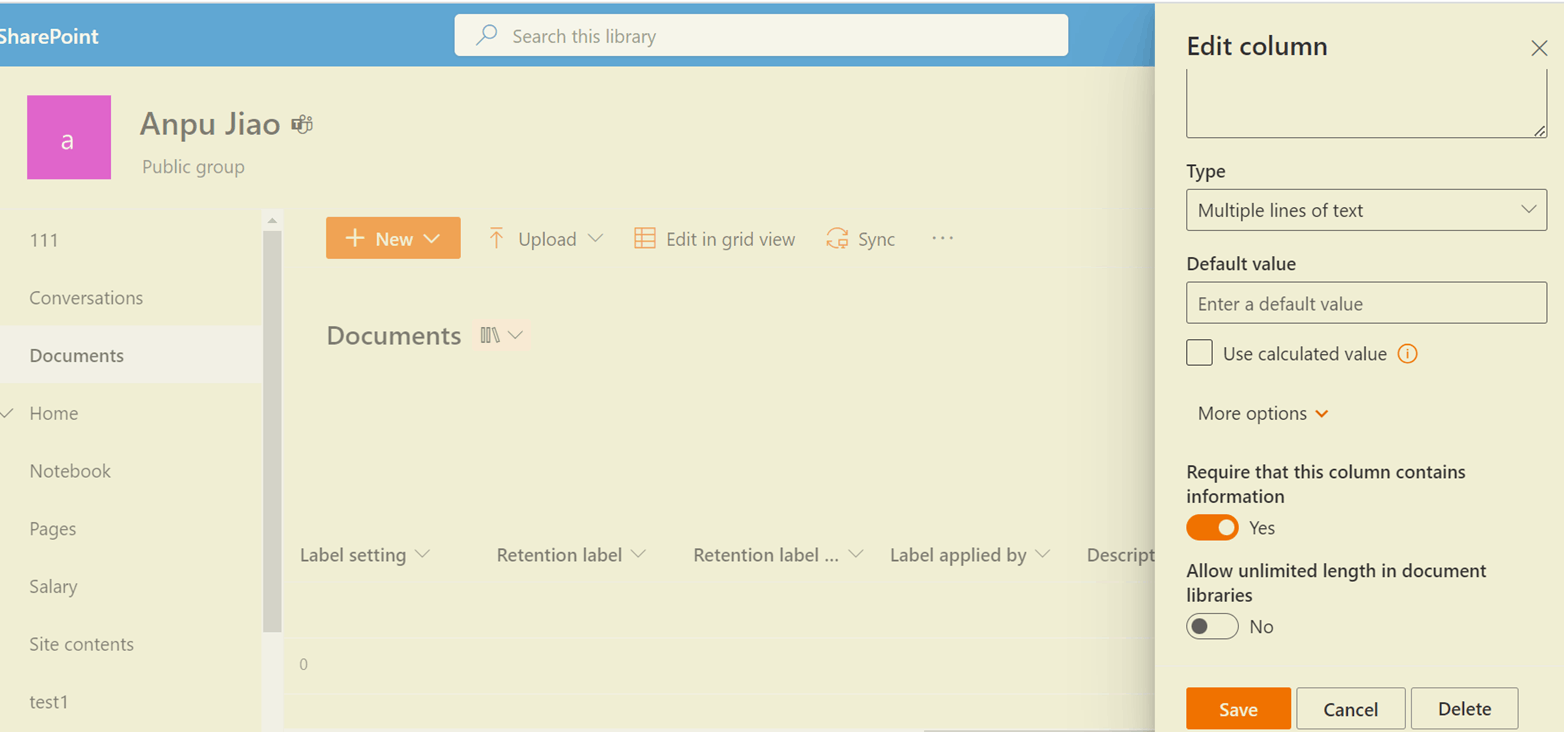Disable the column required information toggle
This screenshot has width=1564, height=732.
pyautogui.click(x=1212, y=527)
